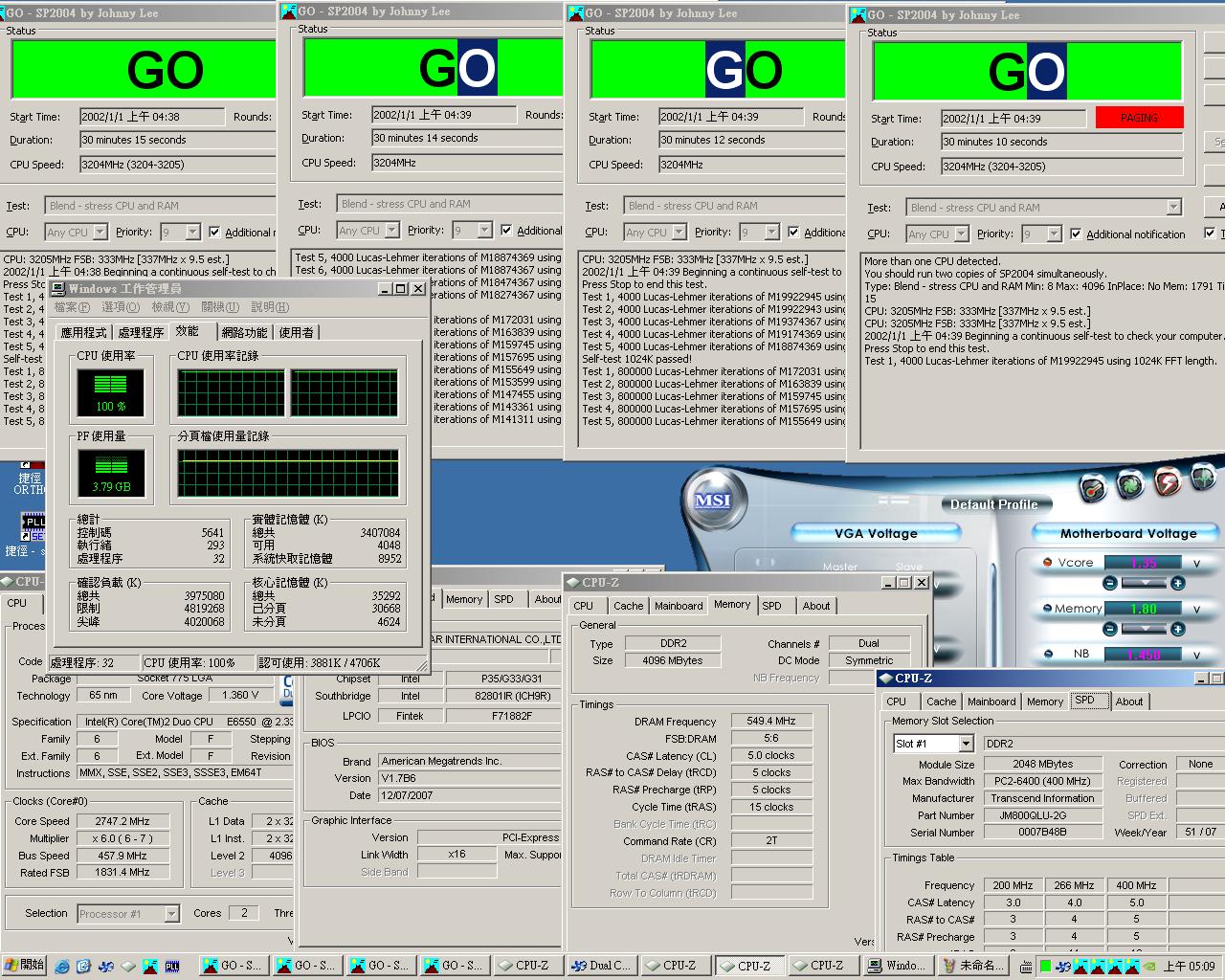Toggle Additional notification in third SP2004 window
The height and width of the screenshot is (980, 1225).
click(793, 232)
